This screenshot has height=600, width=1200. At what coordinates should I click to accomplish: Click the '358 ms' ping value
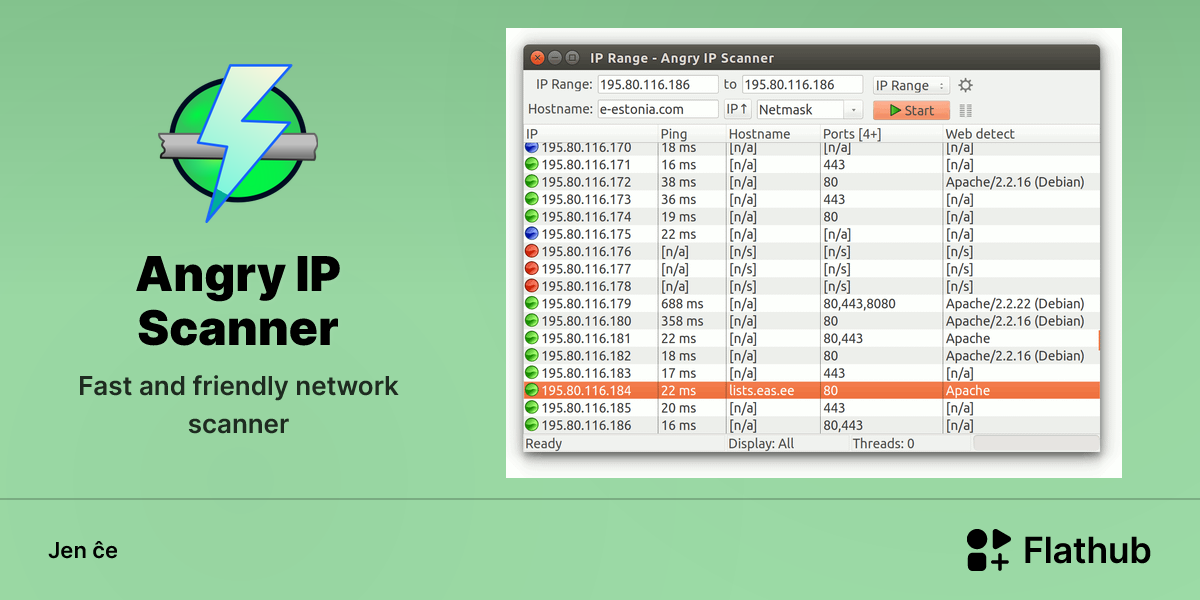point(682,321)
